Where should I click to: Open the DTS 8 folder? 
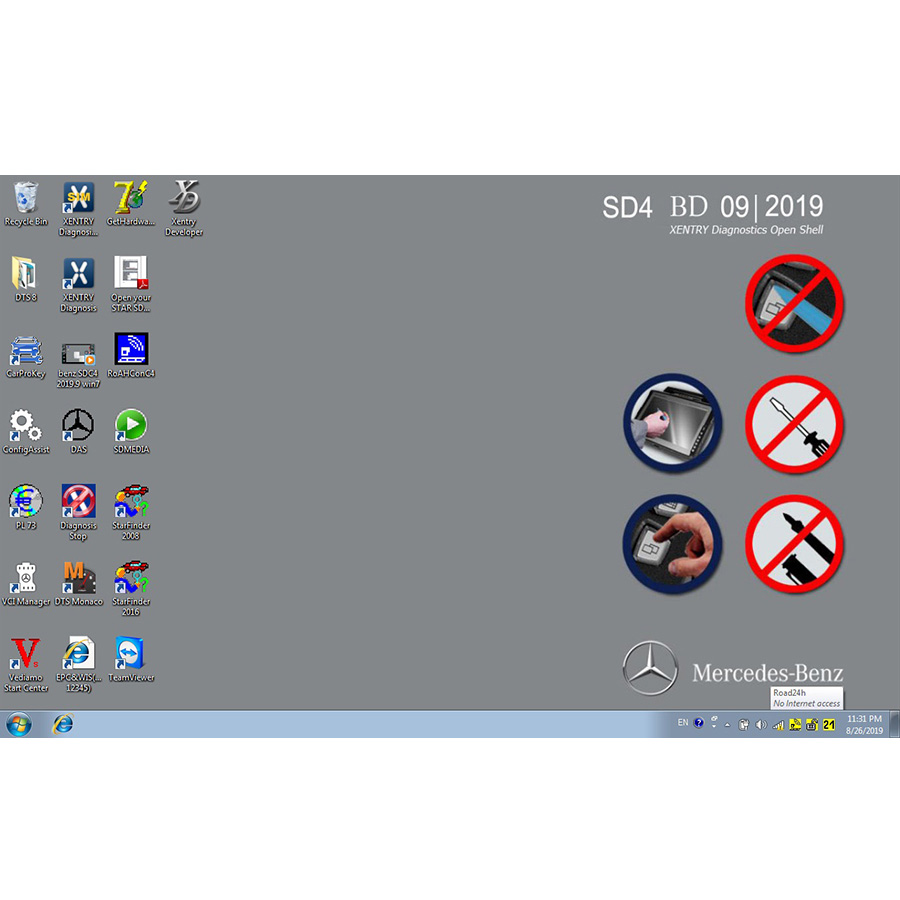(x=26, y=275)
